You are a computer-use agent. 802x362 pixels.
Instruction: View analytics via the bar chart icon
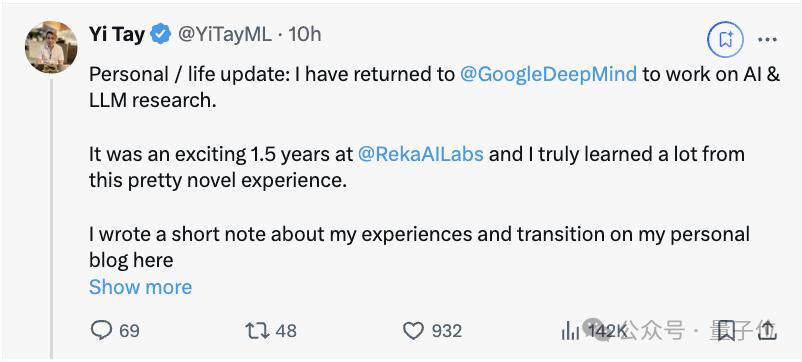[x=570, y=331]
